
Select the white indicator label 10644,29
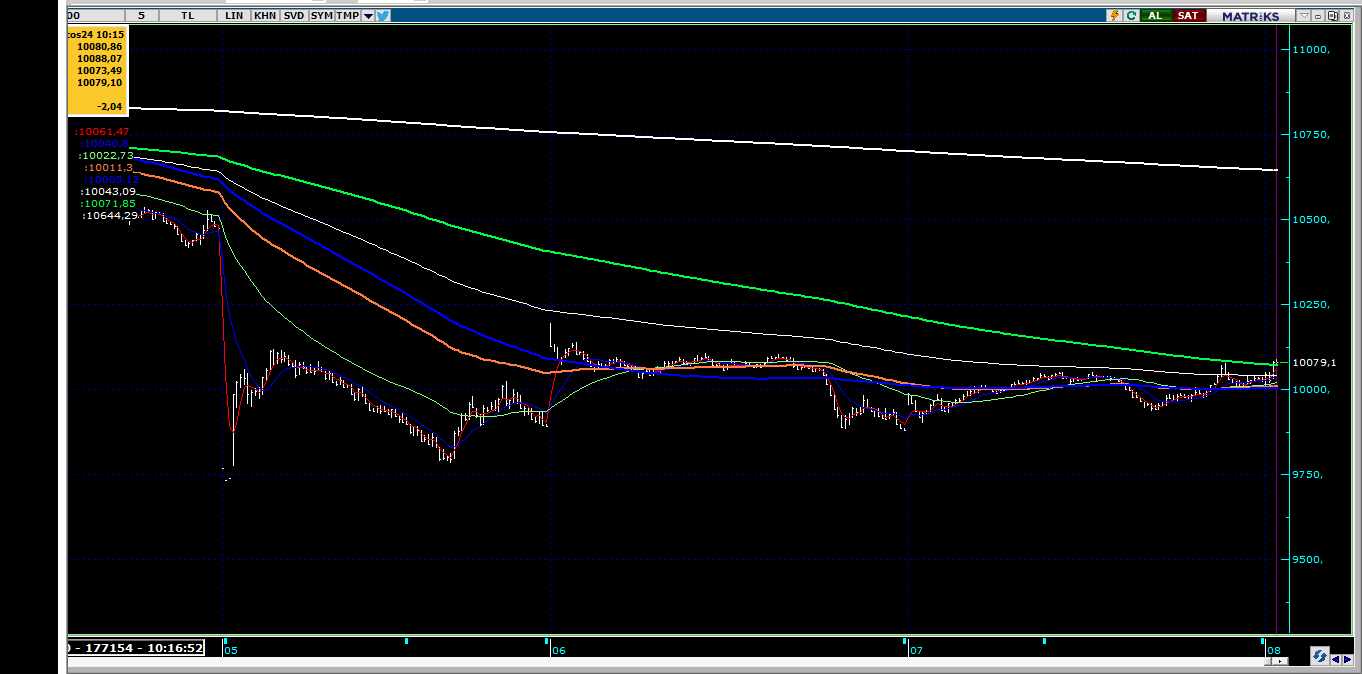point(110,216)
